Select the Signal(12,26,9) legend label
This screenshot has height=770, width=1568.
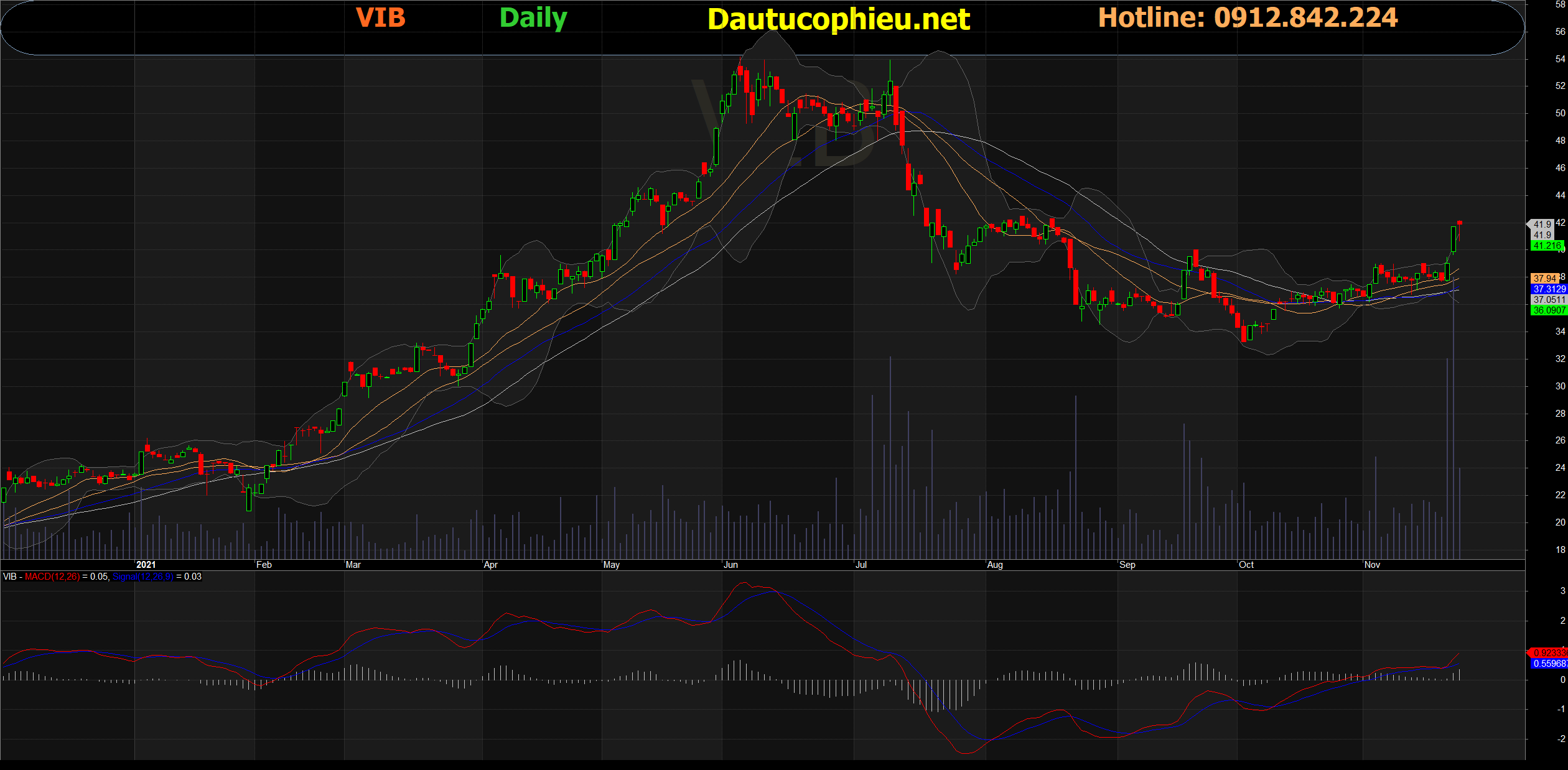click(x=142, y=577)
